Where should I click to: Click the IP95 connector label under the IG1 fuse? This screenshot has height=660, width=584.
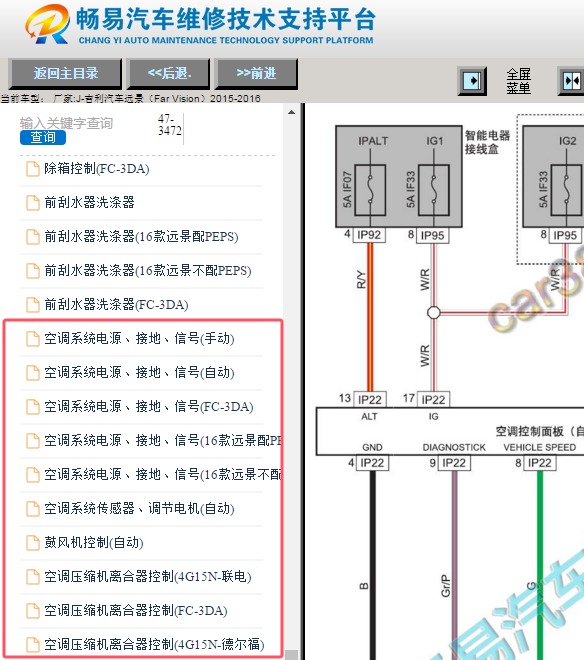432,235
